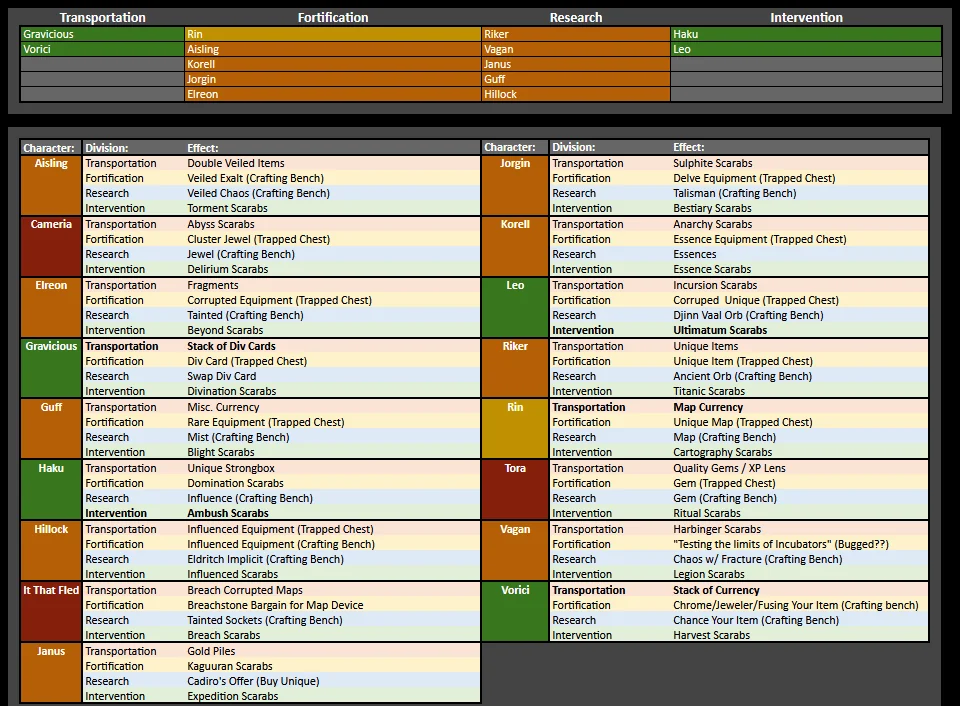Click the Fortification header in the top table
This screenshot has width=960, height=706.
333,17
